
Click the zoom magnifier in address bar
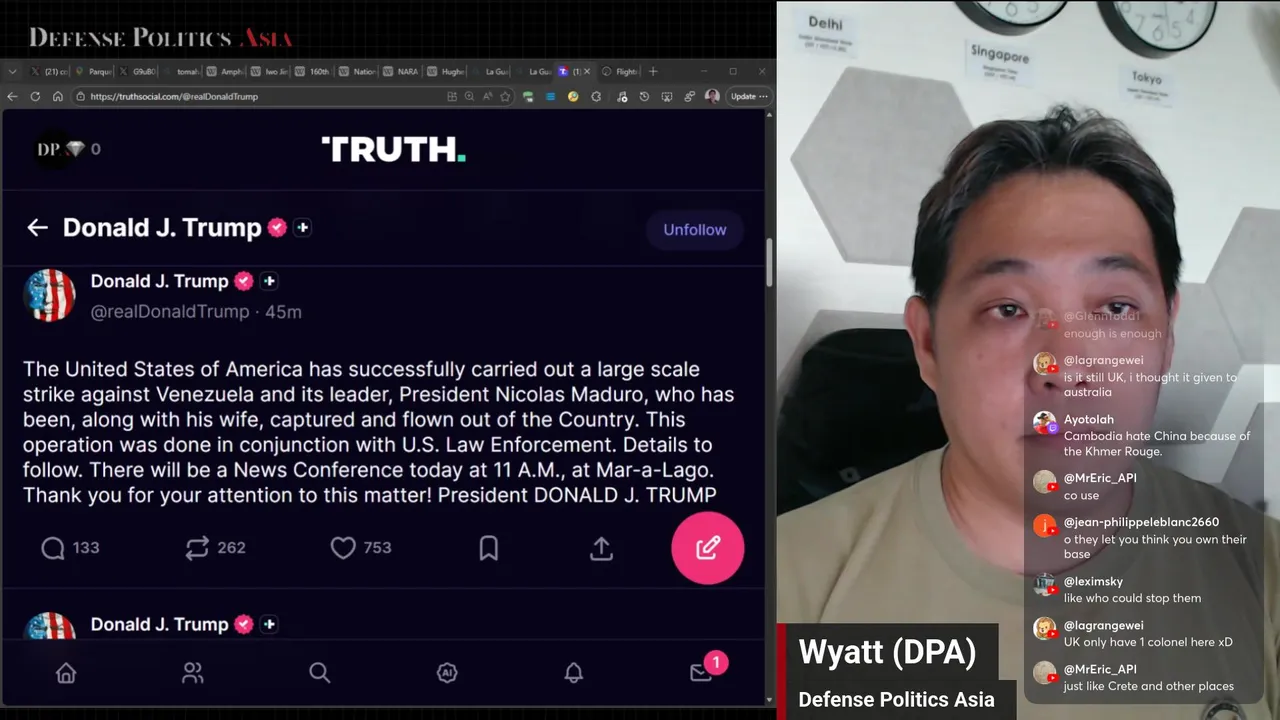point(469,97)
